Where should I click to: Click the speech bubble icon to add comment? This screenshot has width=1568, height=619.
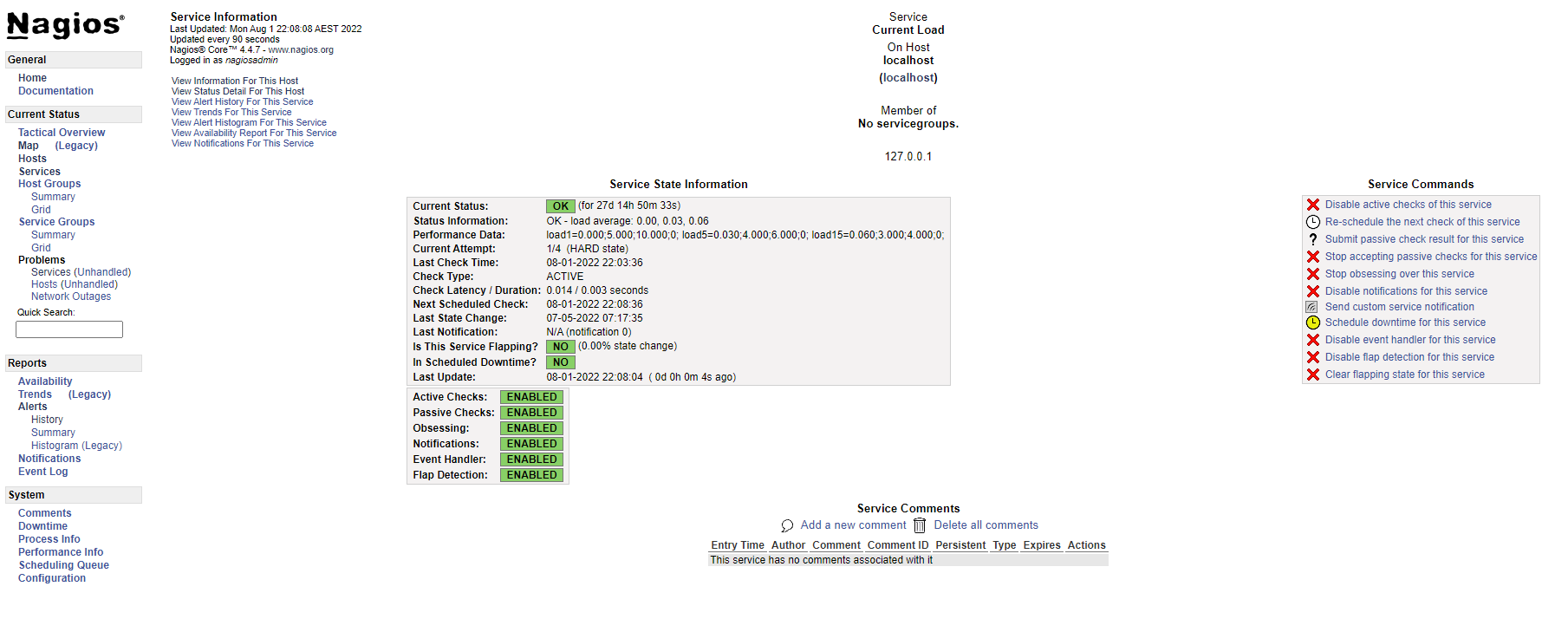click(787, 525)
